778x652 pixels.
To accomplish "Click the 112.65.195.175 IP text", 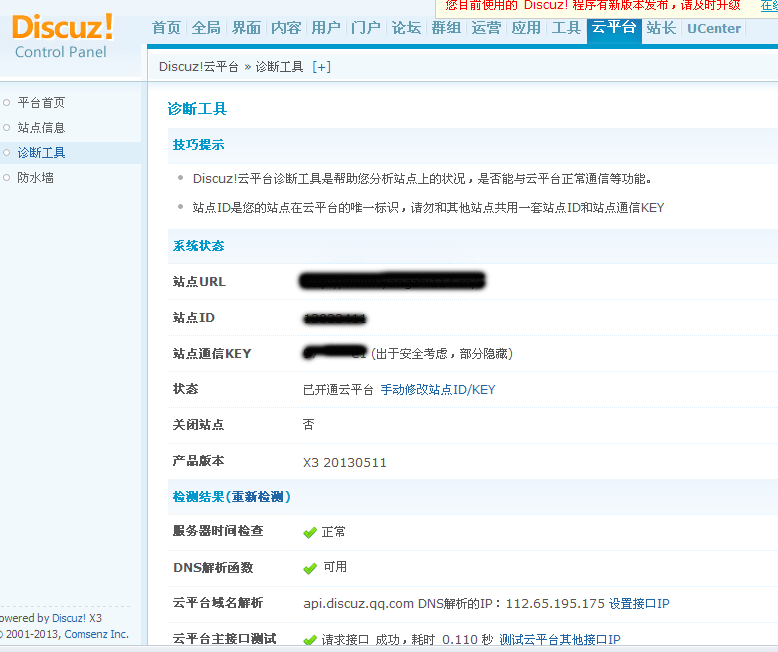I will coord(555,603).
